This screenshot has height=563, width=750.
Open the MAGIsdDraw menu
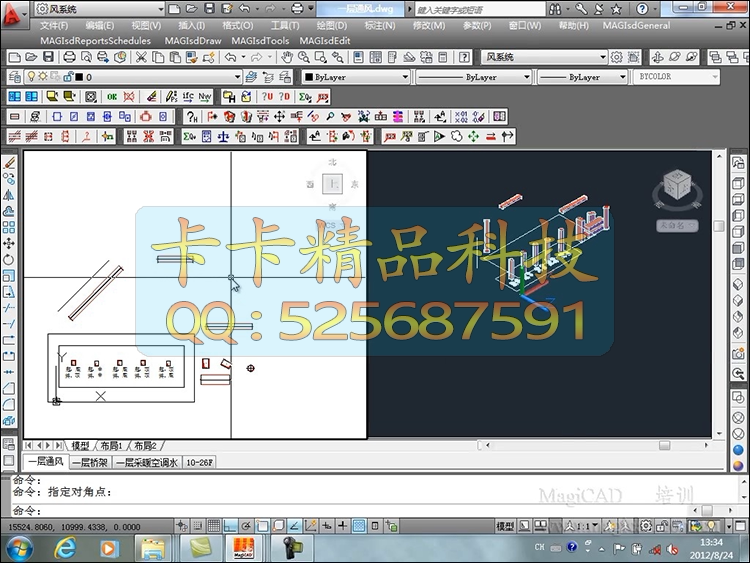[193, 41]
